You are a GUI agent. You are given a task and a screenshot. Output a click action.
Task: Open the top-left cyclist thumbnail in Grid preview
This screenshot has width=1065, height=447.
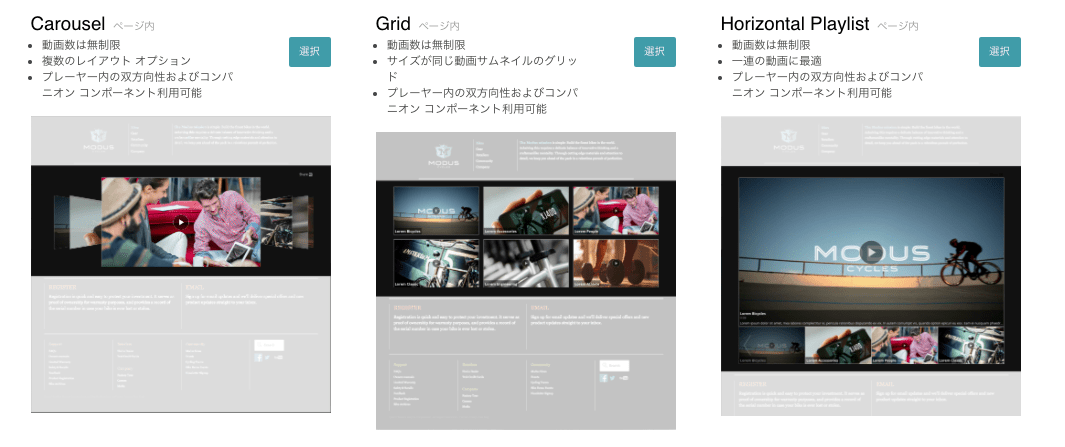437,211
